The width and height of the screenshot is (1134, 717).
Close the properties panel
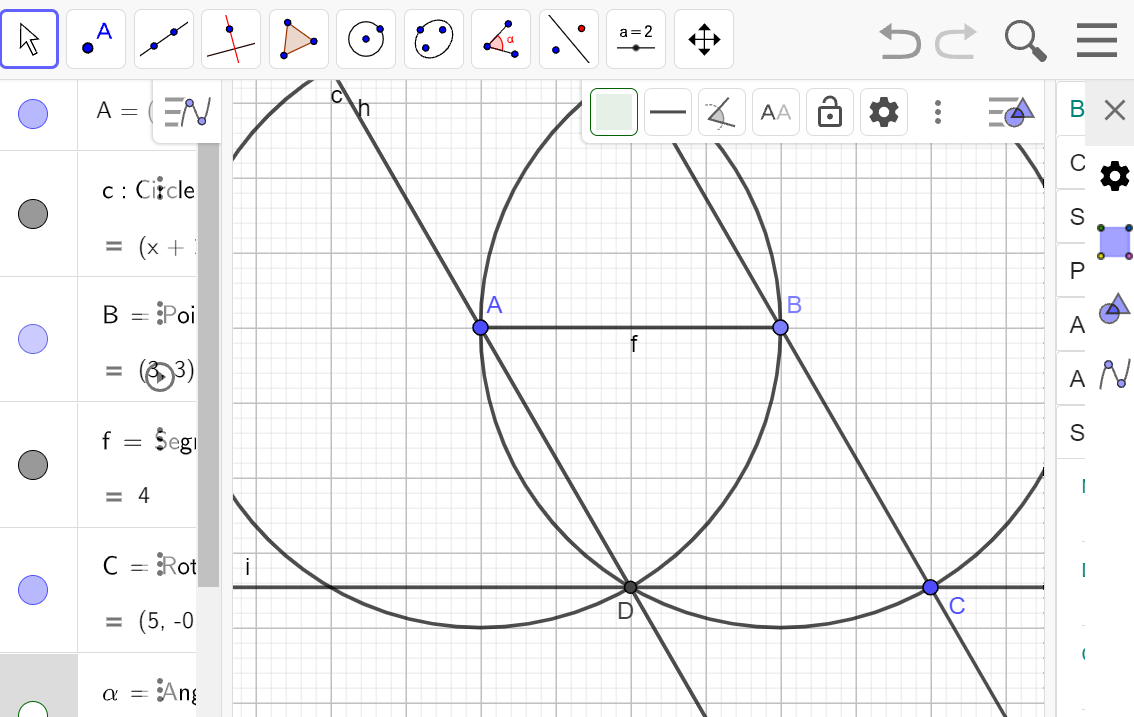(x=1114, y=111)
